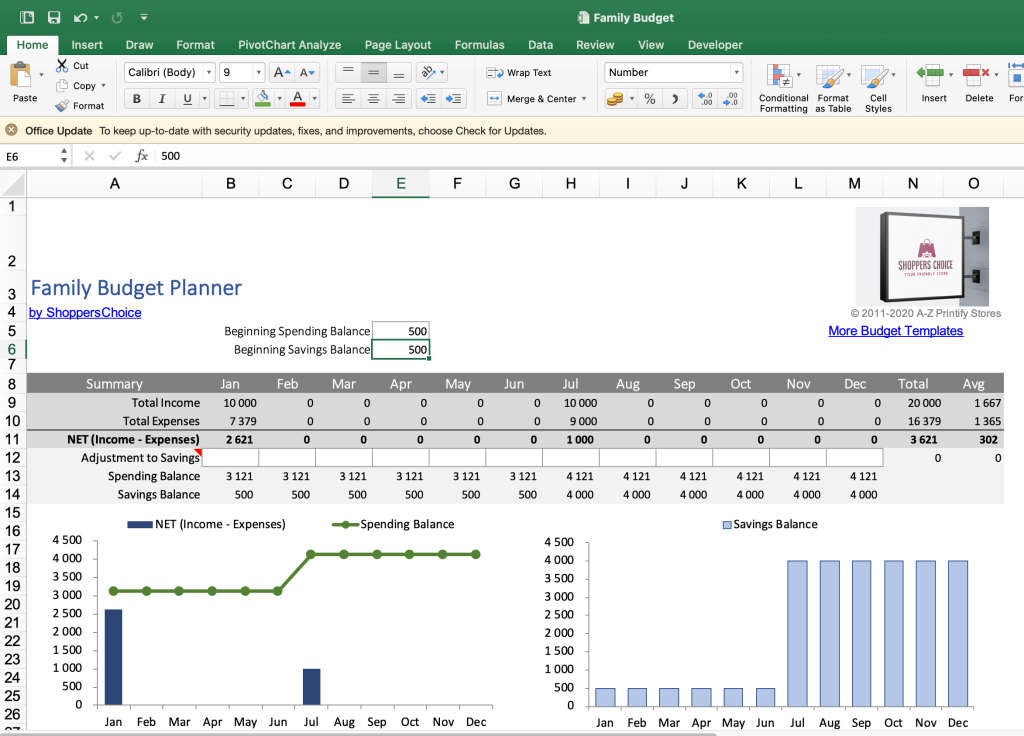Click the Insert Cells icon

(931, 80)
